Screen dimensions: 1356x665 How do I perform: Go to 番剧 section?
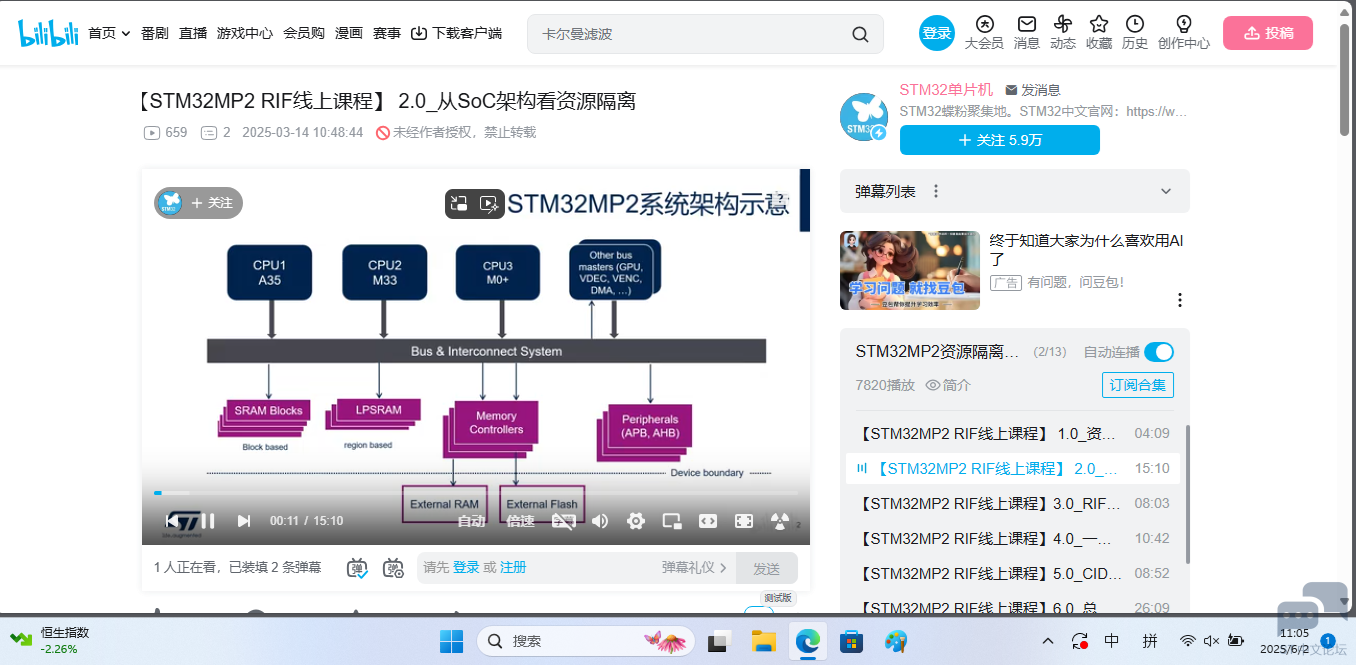click(155, 33)
